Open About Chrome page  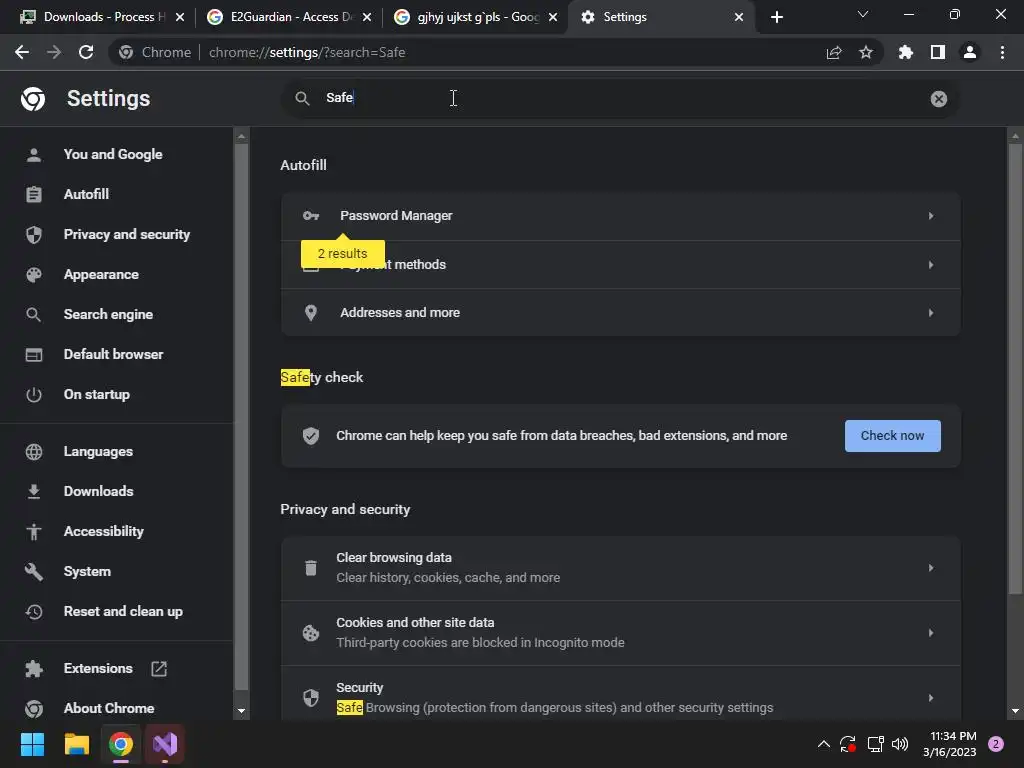coord(109,708)
